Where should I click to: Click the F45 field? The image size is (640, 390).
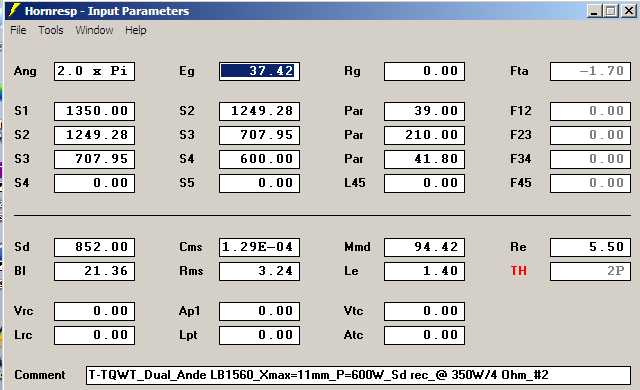point(590,183)
